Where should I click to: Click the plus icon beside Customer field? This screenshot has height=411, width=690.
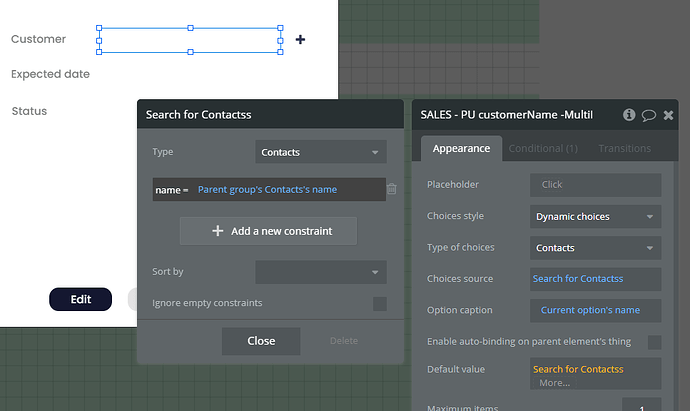point(300,40)
